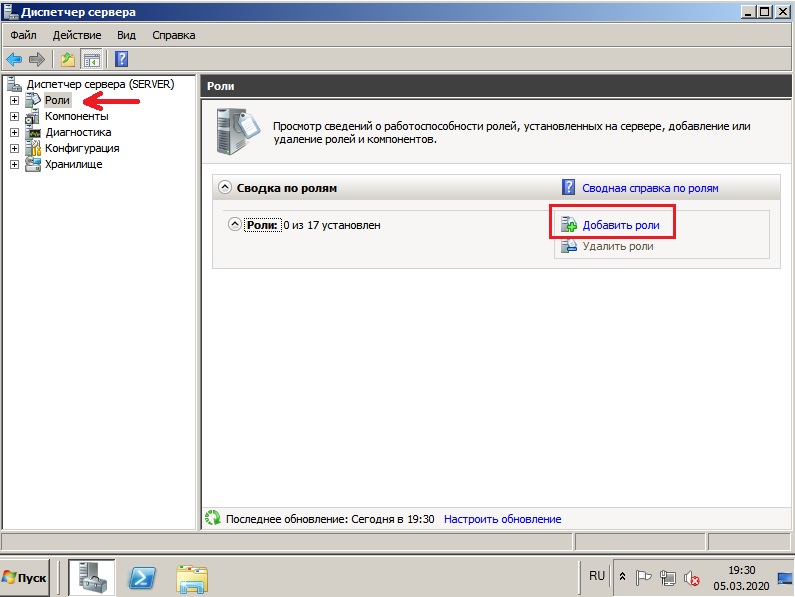This screenshot has width=795, height=597.
Task: Open the Вид menu
Action: coord(126,35)
